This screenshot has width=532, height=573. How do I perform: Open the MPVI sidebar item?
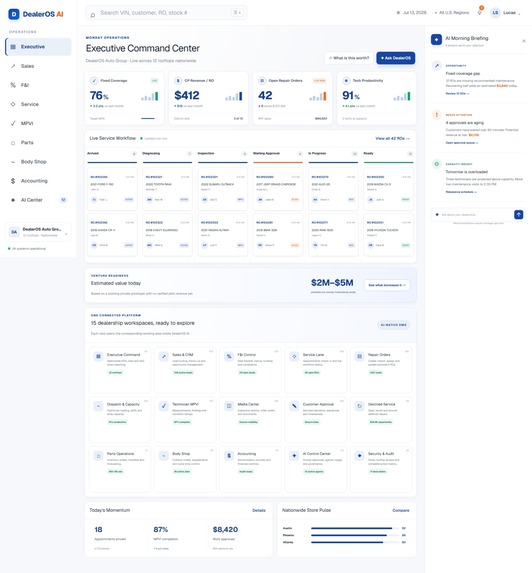point(38,124)
